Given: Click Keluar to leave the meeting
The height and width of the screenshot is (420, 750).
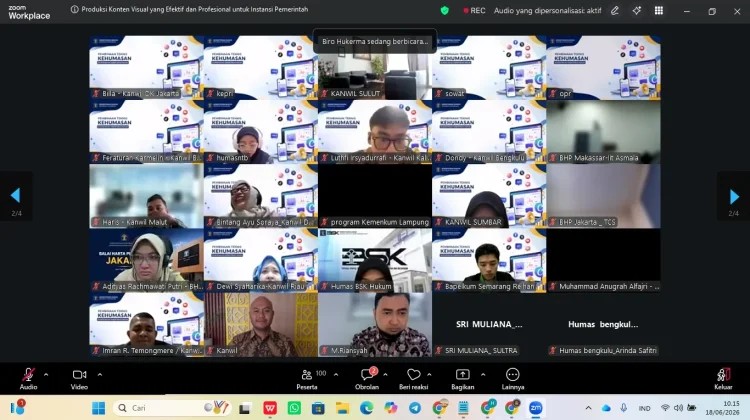Looking at the screenshot, I should (723, 378).
